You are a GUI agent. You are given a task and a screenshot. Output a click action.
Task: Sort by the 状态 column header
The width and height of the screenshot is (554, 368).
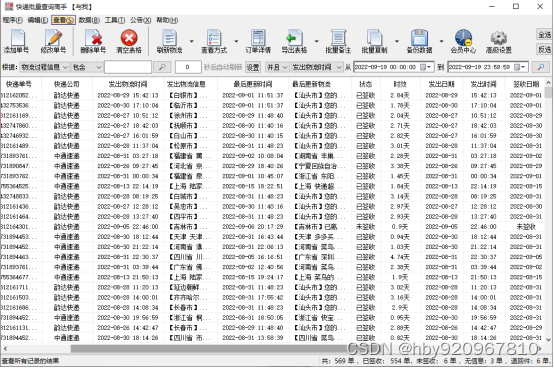click(366, 84)
